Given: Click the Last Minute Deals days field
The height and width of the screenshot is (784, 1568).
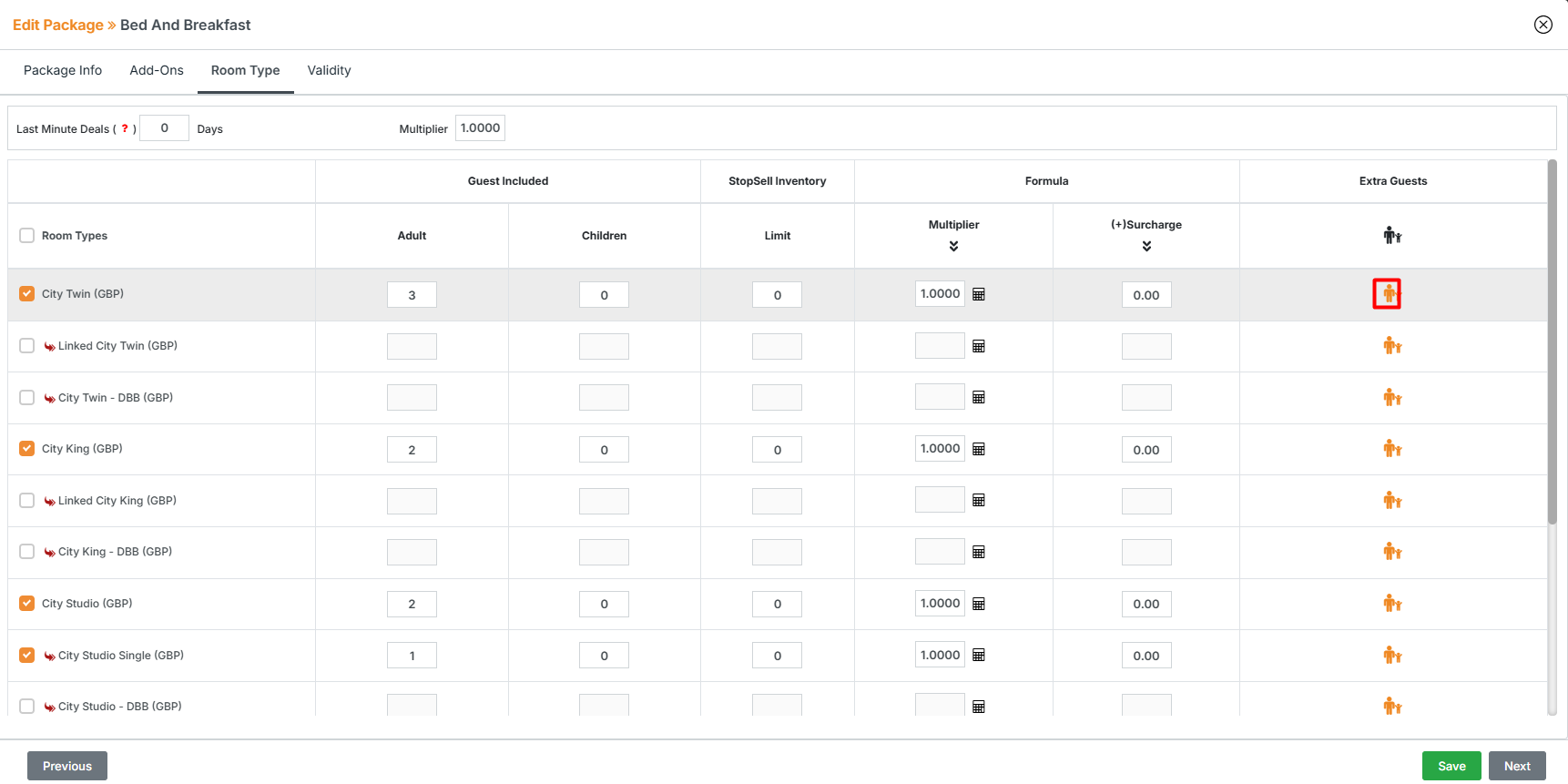Looking at the screenshot, I should point(165,128).
